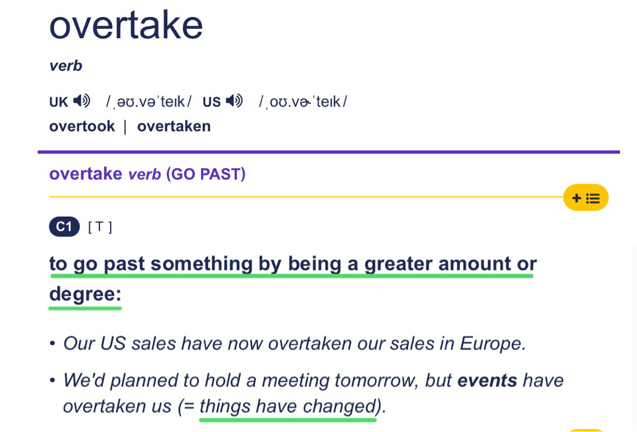This screenshot has width=637, height=432.
Task: Click the word 'degree' in the definition
Action: (x=82, y=294)
